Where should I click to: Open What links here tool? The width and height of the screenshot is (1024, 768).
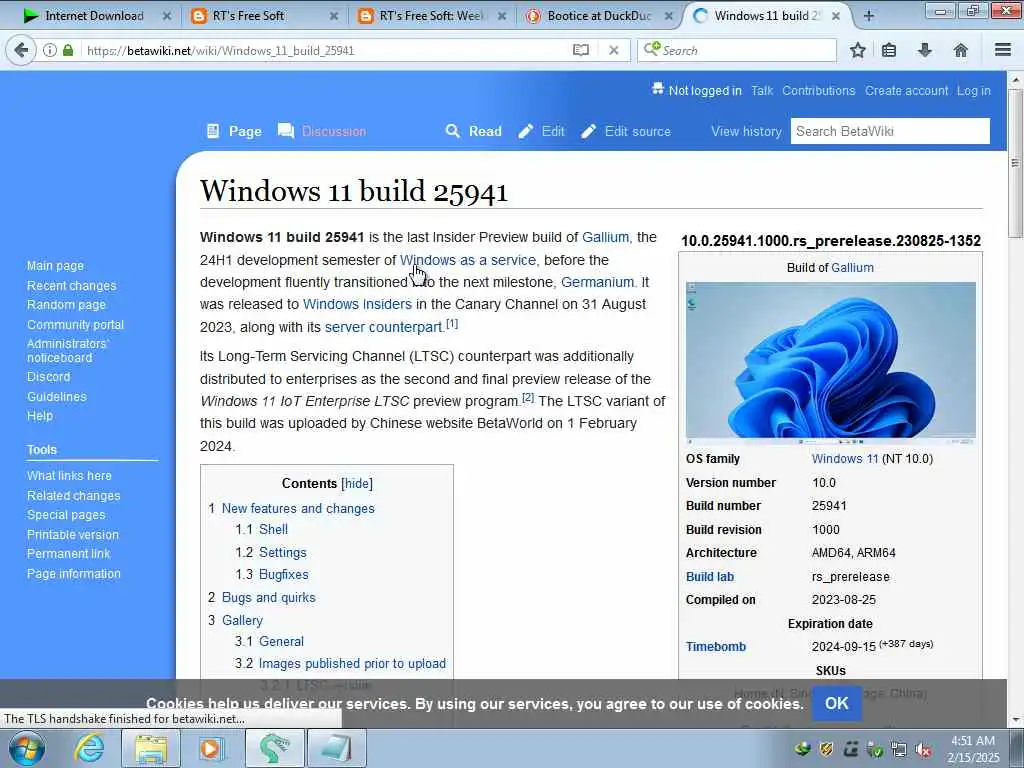point(69,475)
